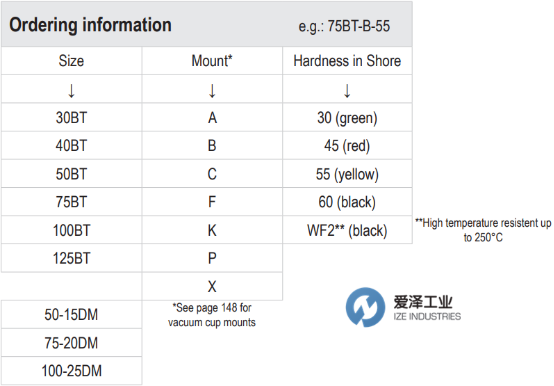The image size is (554, 386).
Task: Click the down arrow under Mount
Action: [212, 91]
